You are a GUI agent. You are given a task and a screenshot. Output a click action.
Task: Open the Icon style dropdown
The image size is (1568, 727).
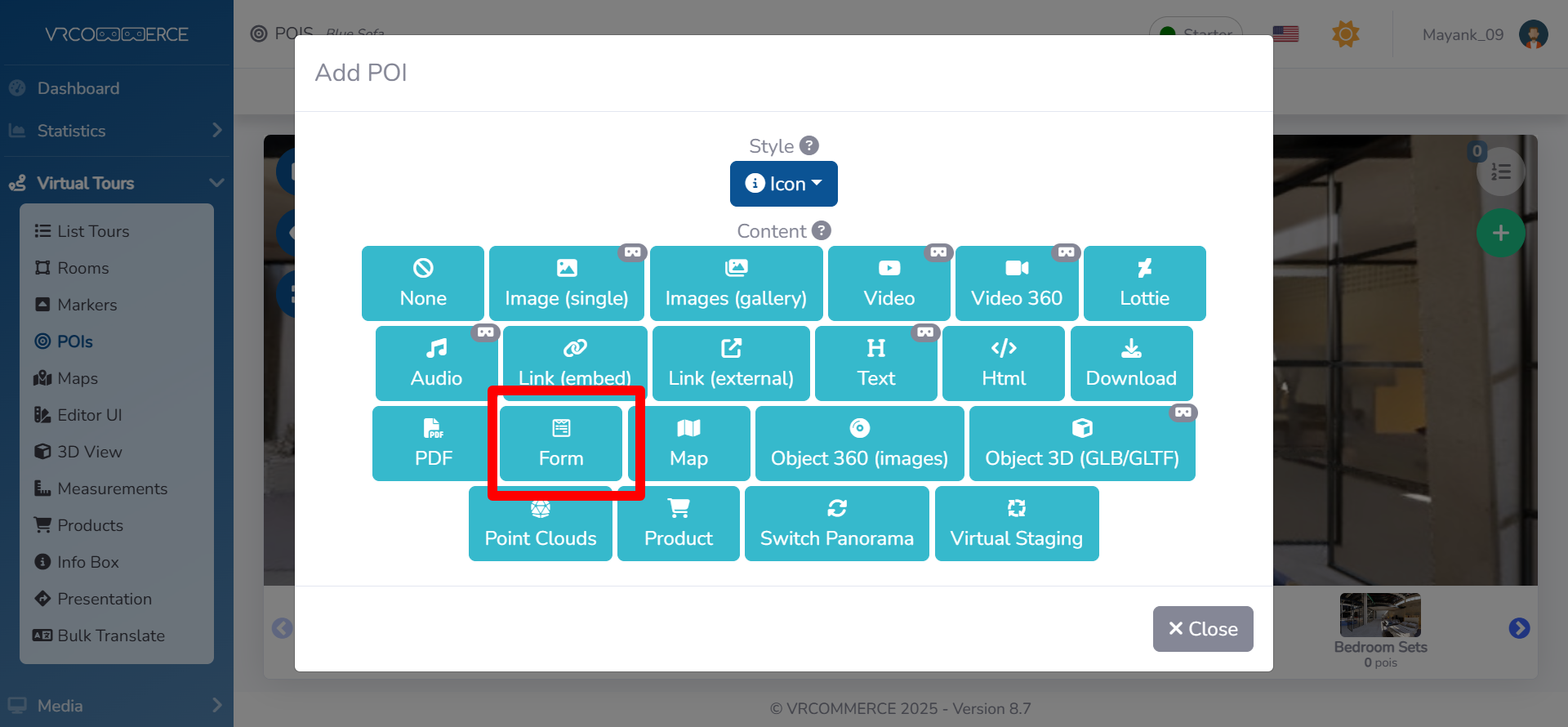783,184
